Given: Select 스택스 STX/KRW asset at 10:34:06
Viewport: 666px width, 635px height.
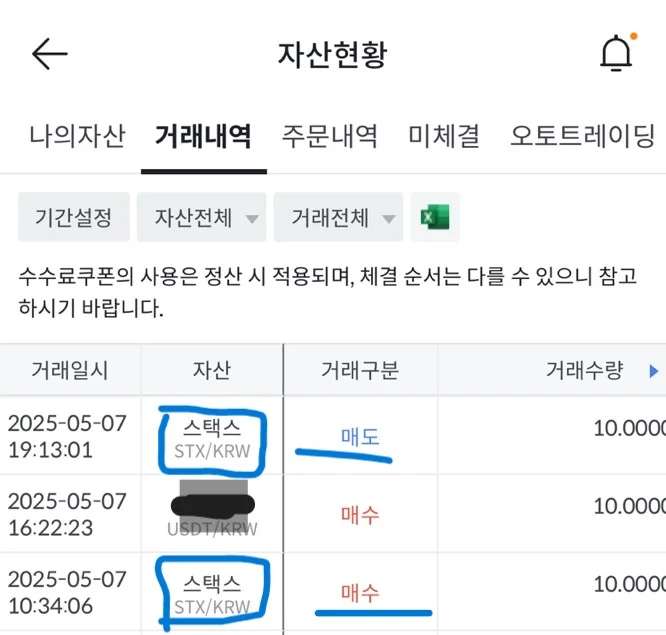Looking at the screenshot, I should (x=210, y=593).
